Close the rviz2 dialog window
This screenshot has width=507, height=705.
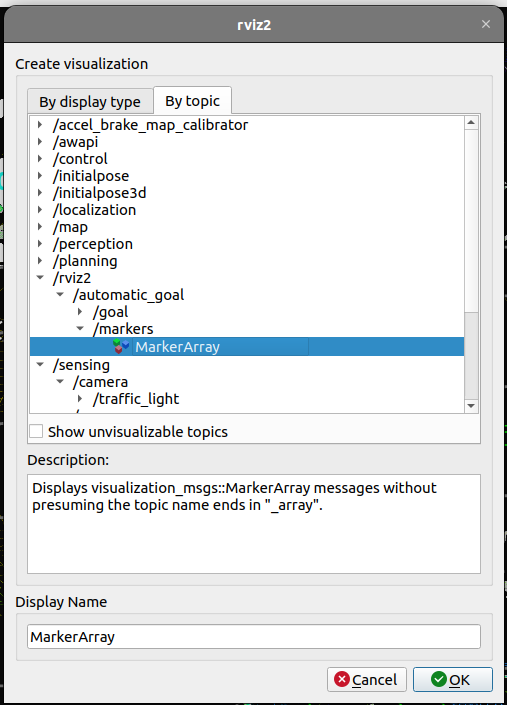click(486, 24)
